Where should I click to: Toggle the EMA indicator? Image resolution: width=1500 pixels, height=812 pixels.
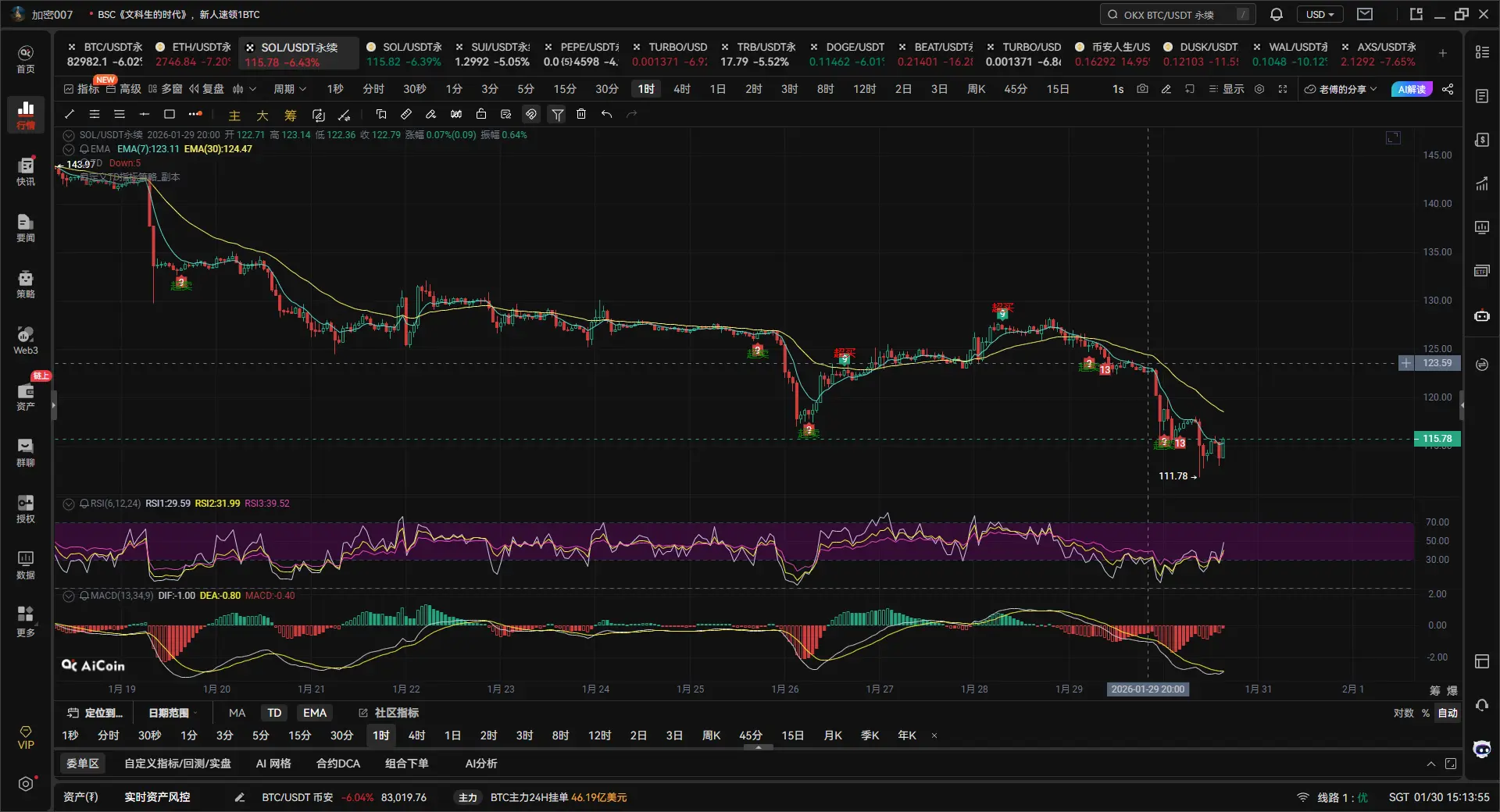pyautogui.click(x=315, y=713)
